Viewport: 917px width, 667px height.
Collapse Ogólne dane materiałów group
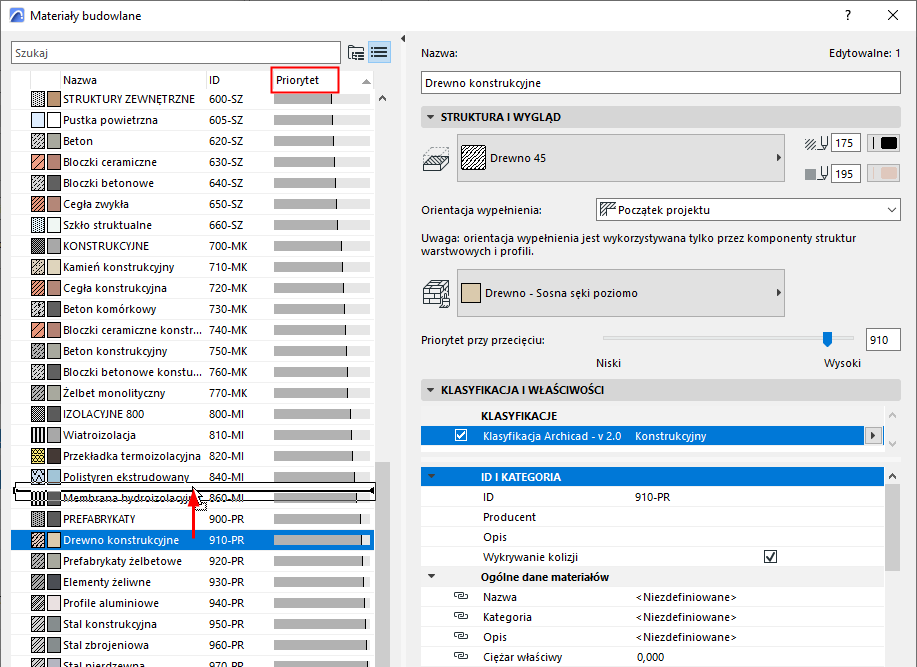click(x=432, y=576)
